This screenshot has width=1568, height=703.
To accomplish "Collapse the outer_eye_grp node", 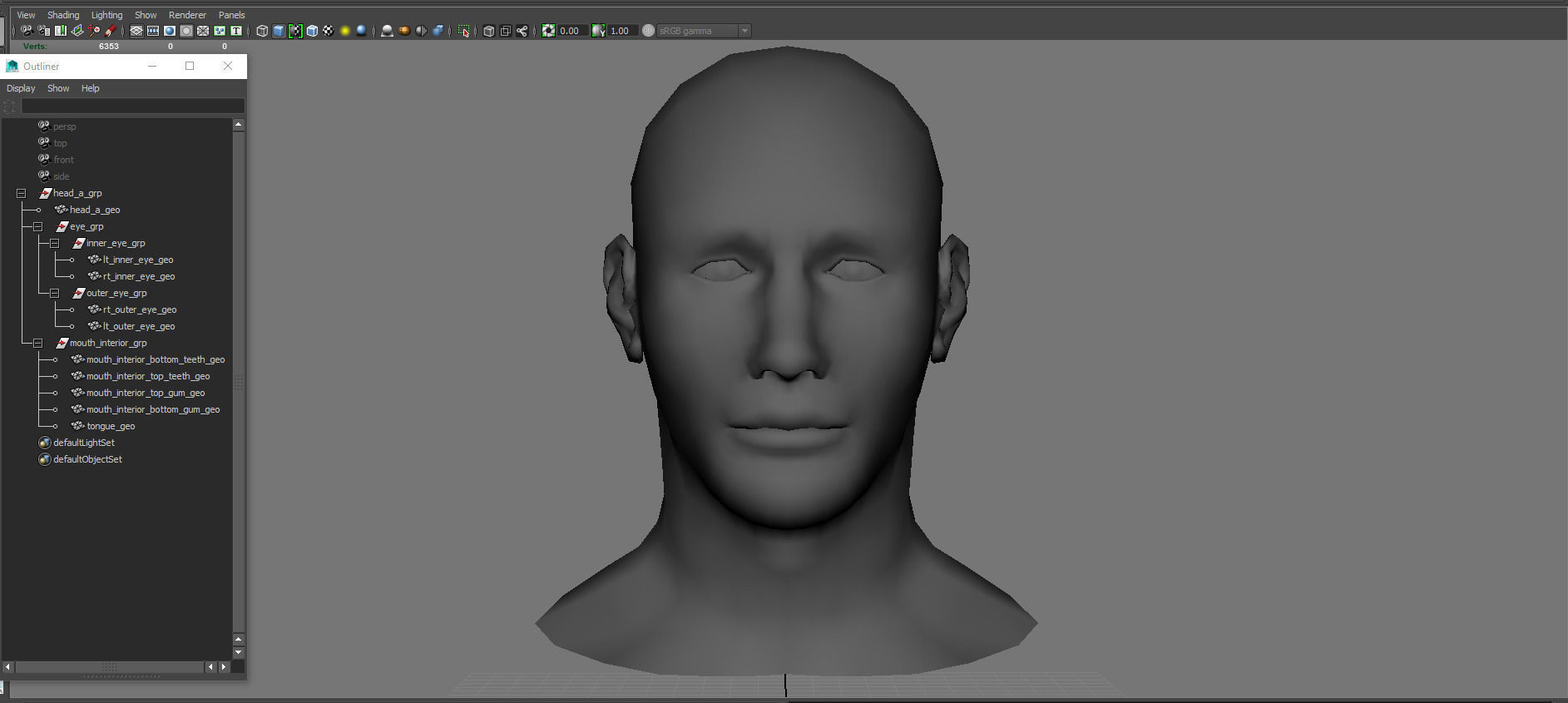I will pos(54,293).
